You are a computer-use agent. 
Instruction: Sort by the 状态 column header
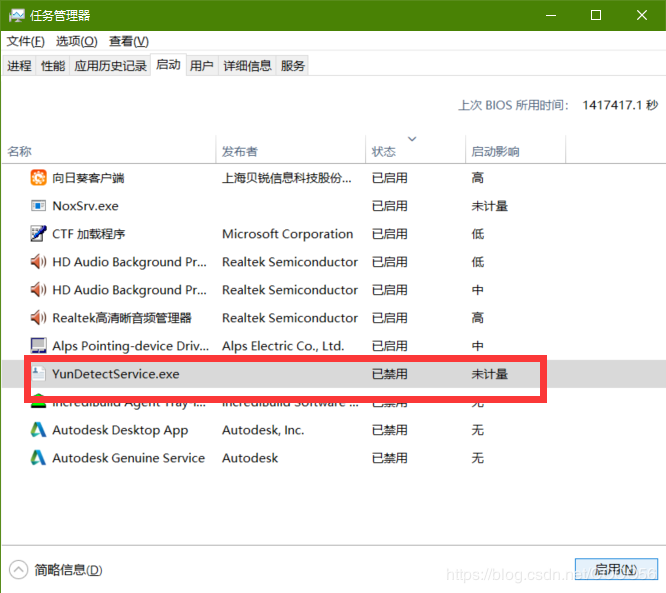click(415, 152)
